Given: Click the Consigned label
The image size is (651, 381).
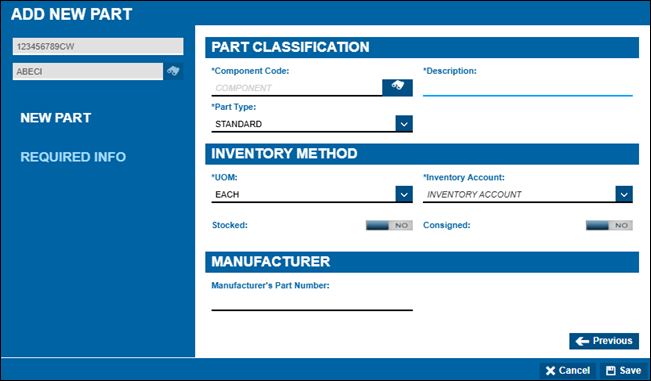Looking at the screenshot, I should click(447, 225).
